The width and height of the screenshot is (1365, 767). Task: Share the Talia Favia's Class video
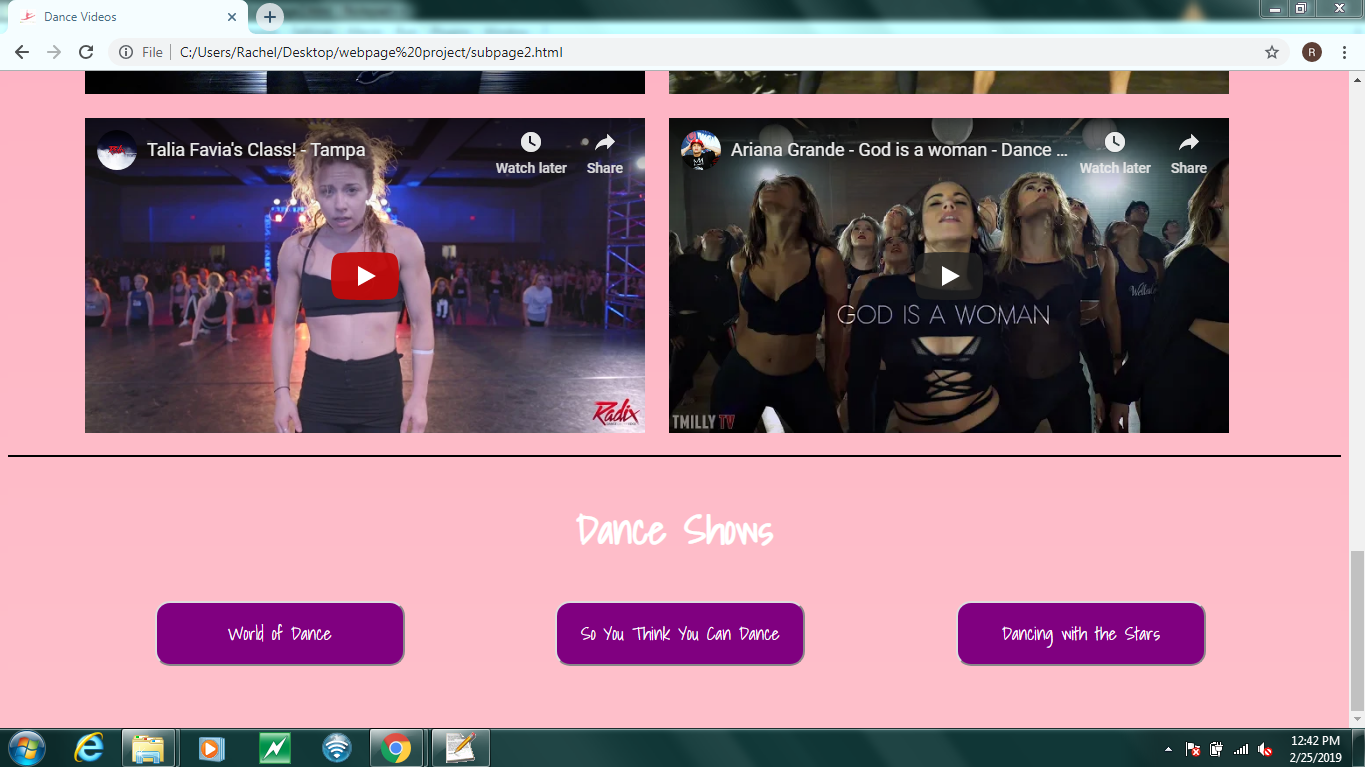(x=605, y=153)
